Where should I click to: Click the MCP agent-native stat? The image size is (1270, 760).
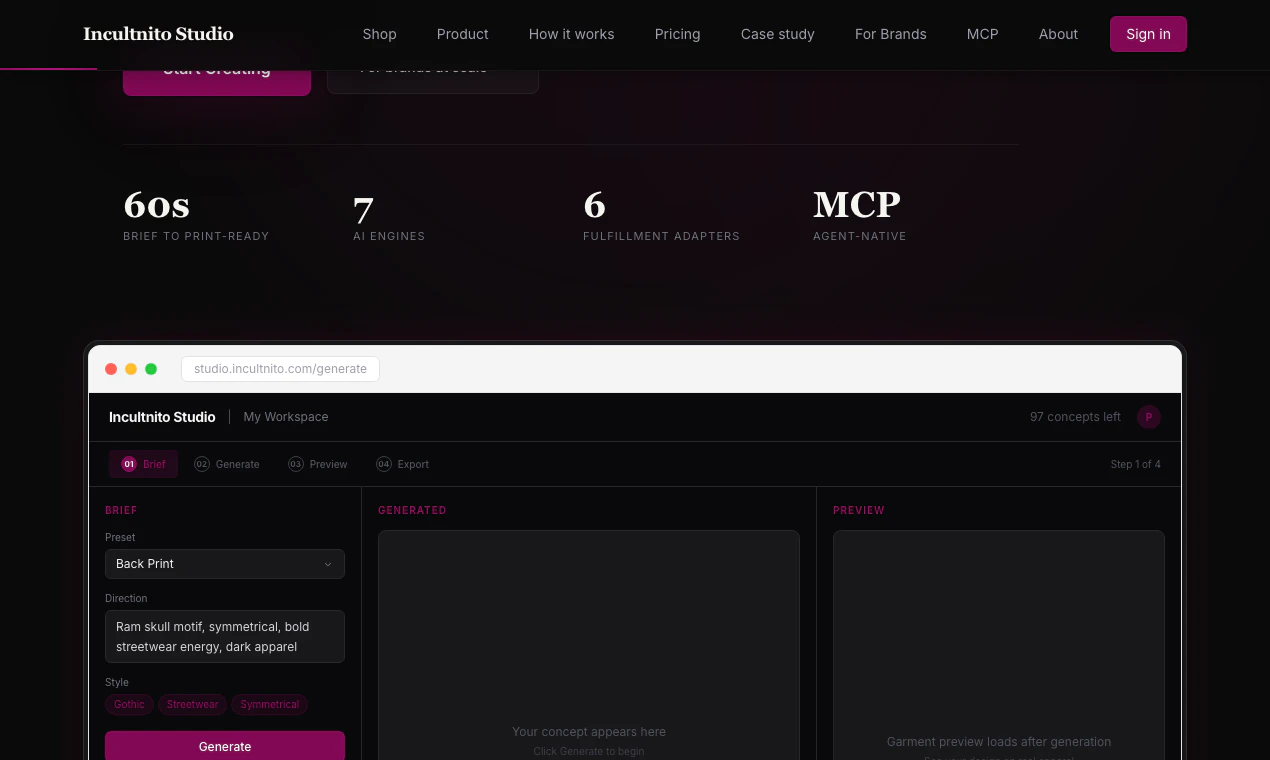point(859,215)
